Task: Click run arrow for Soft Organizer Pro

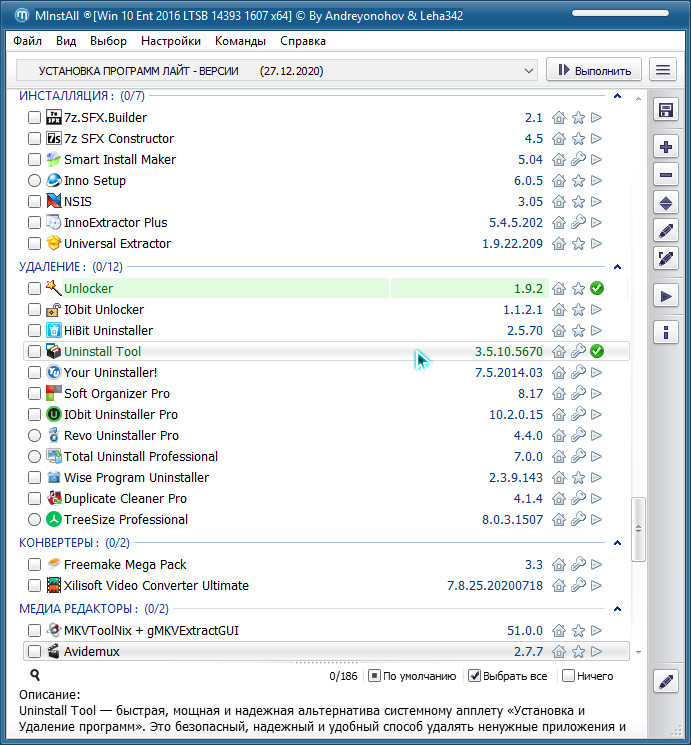Action: [x=596, y=393]
